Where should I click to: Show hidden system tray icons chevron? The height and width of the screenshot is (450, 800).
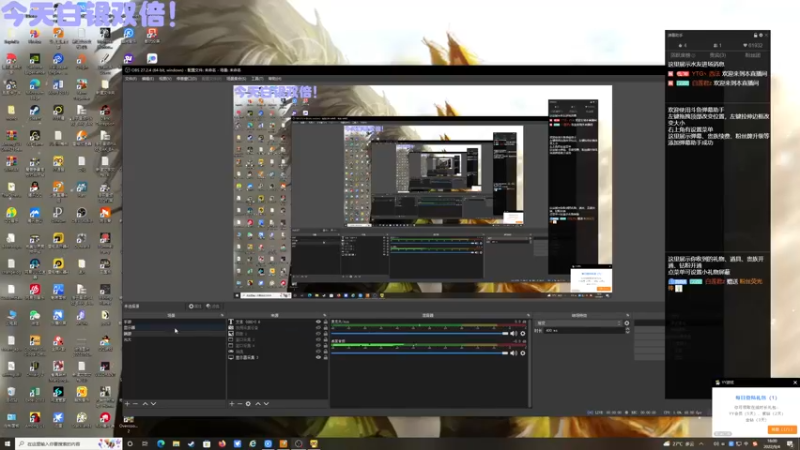(702, 444)
